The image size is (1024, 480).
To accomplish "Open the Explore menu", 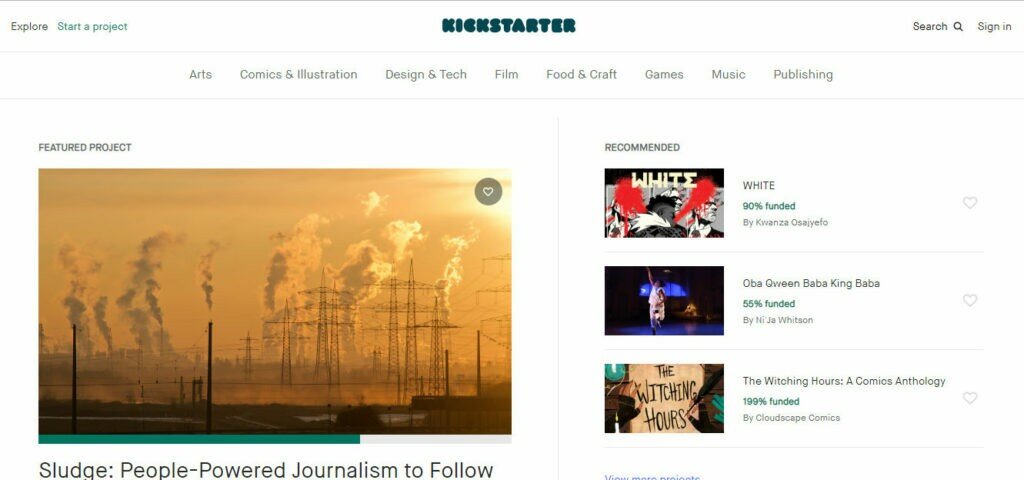I will click(x=29, y=27).
